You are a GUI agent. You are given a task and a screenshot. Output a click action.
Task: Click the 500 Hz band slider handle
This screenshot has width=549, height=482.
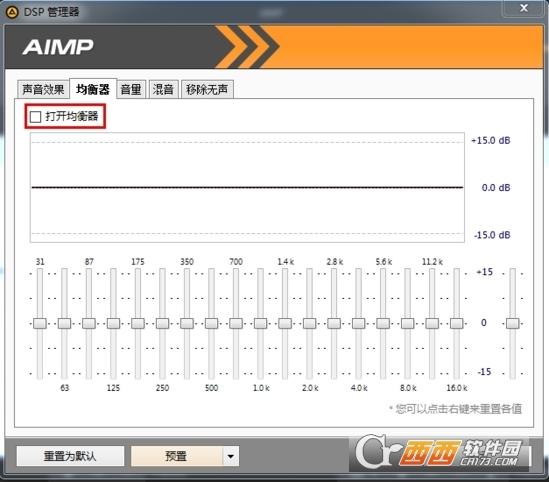point(211,323)
